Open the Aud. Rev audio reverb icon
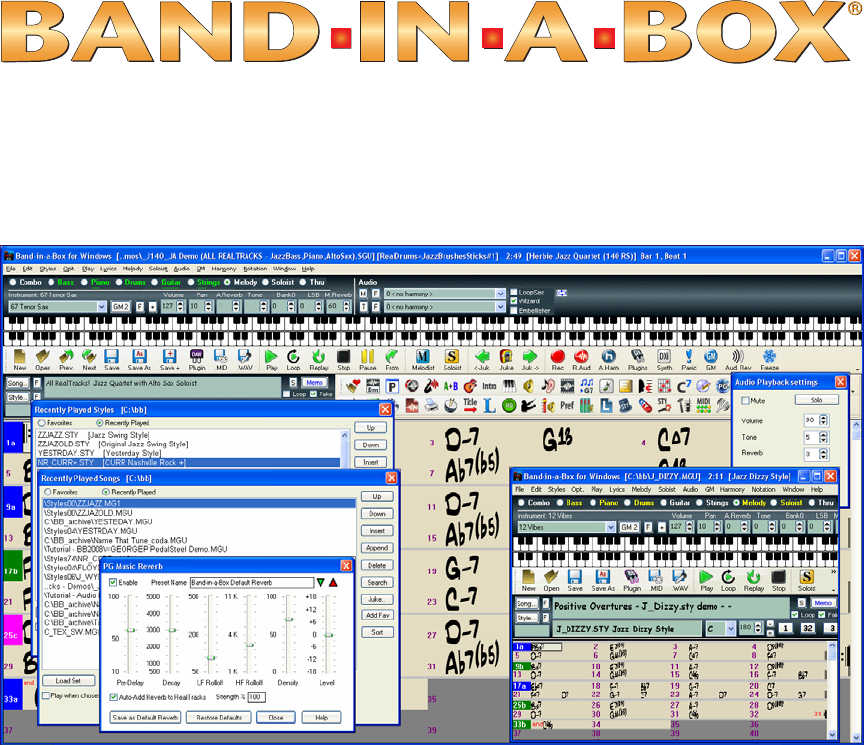Screen dimensions: 864x745 738,359
